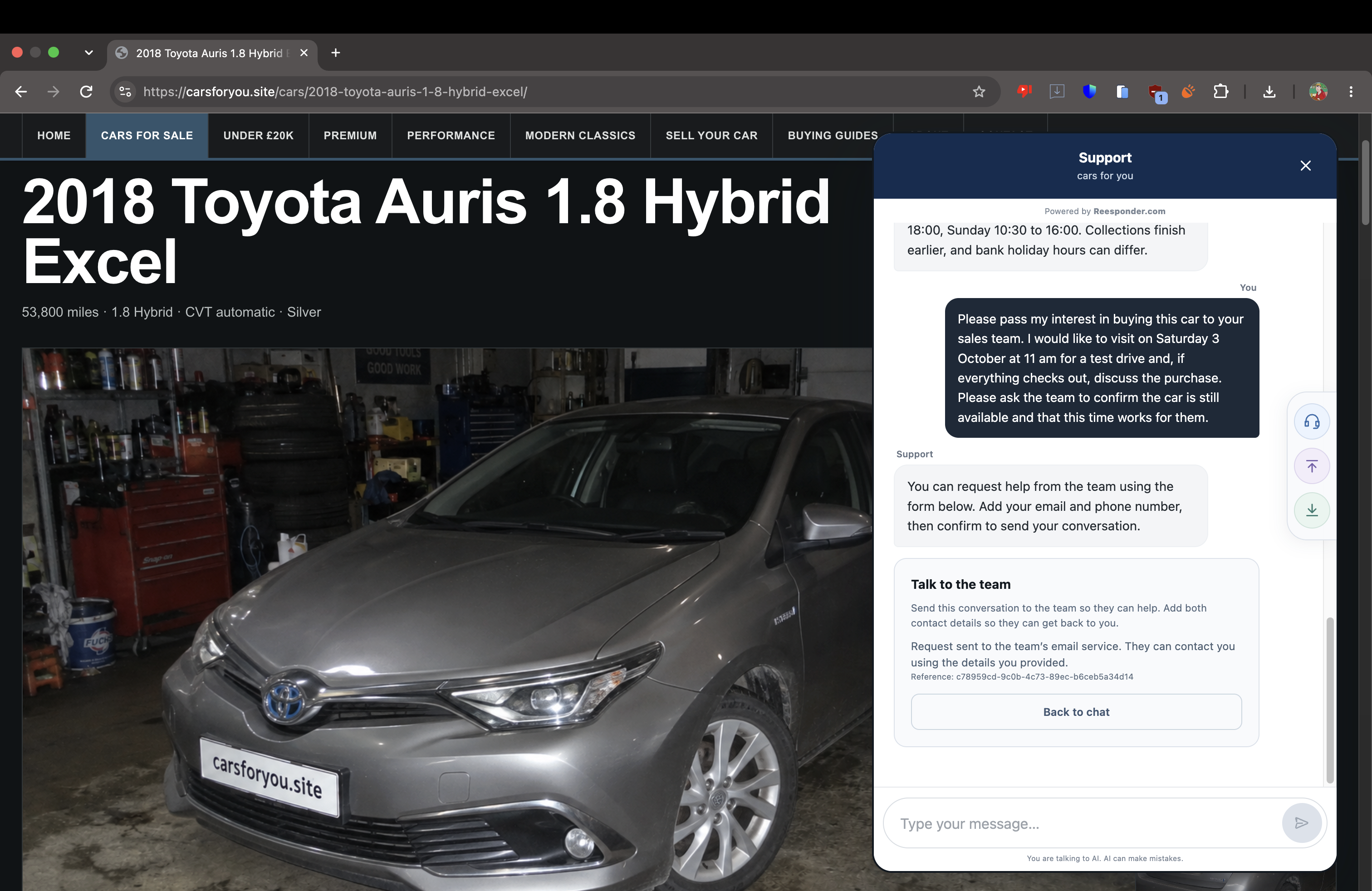
Task: Click the page vertical scrollbar
Action: (x=1365, y=183)
